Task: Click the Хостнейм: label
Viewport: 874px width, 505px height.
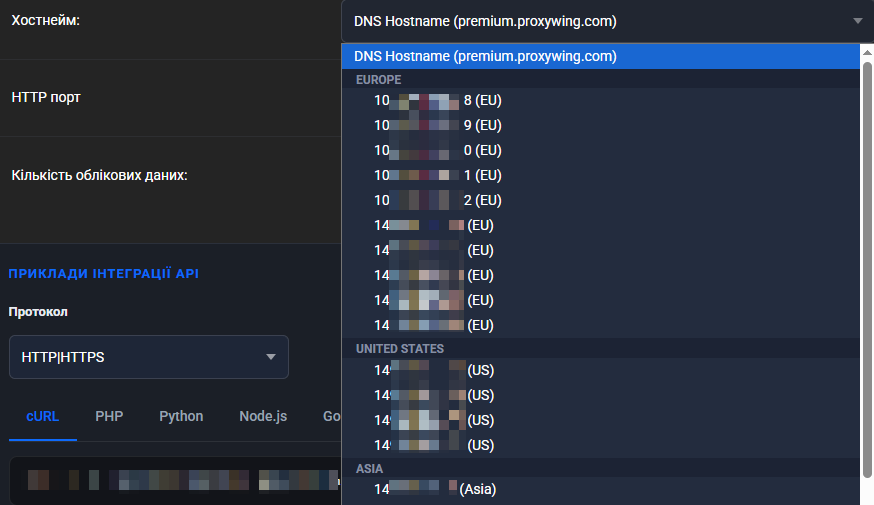Action: coord(46,21)
